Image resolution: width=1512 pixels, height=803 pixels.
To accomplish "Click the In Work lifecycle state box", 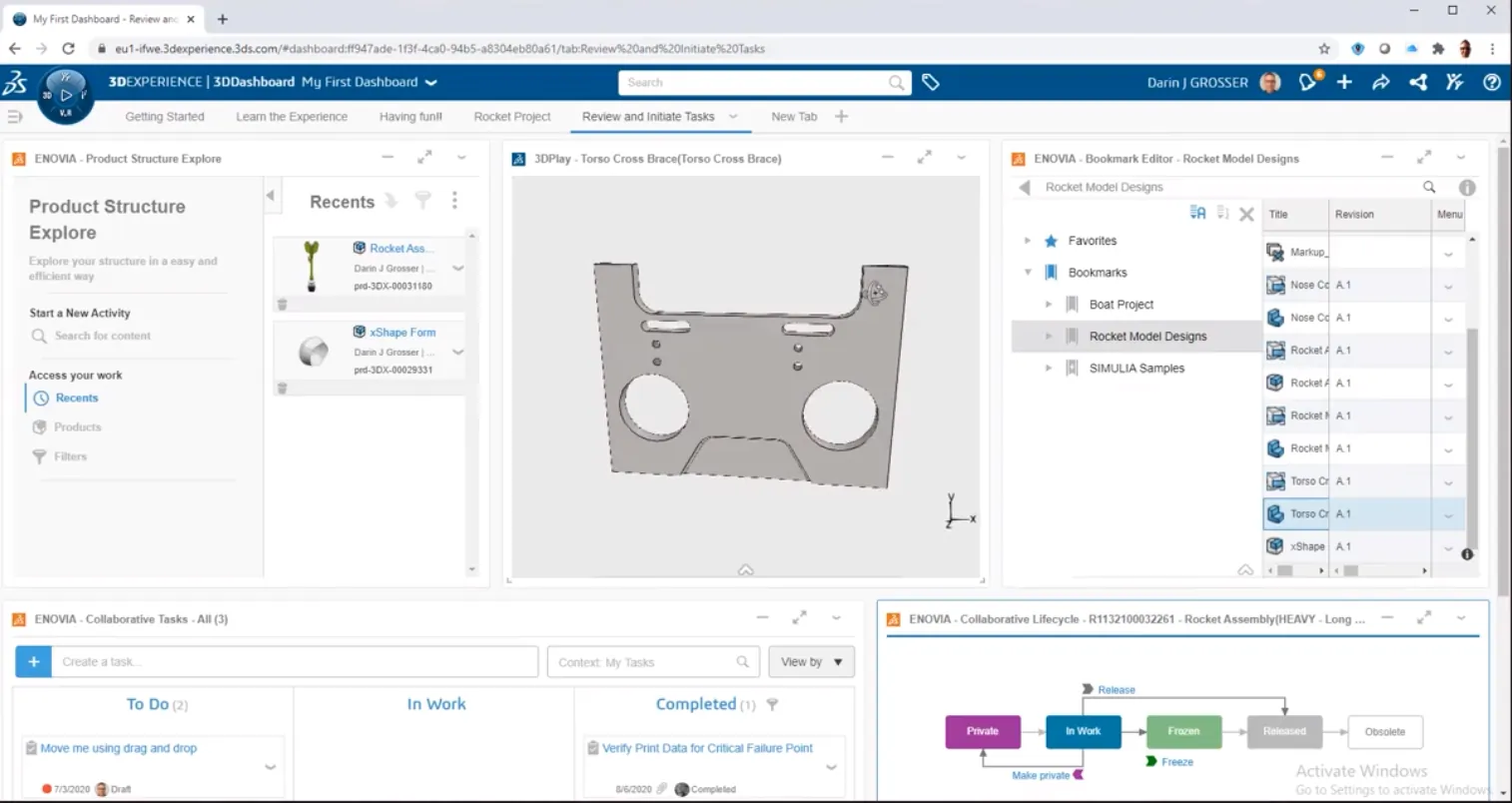I will point(1083,731).
